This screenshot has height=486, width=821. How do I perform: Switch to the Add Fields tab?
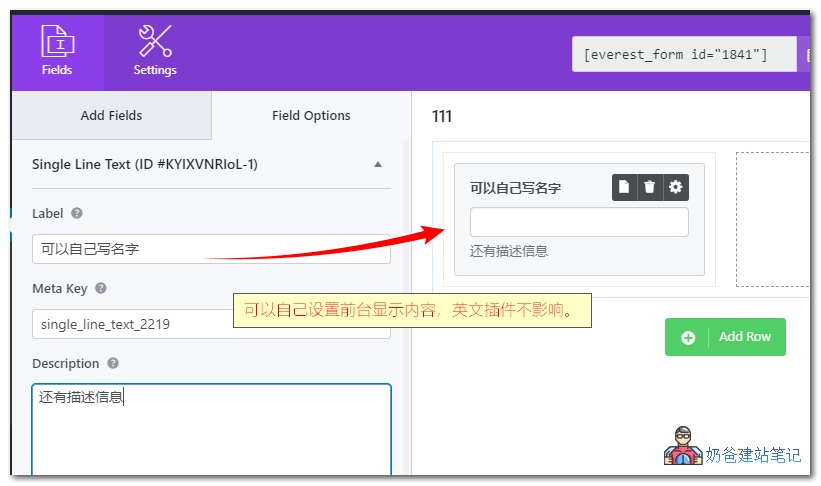tap(112, 115)
